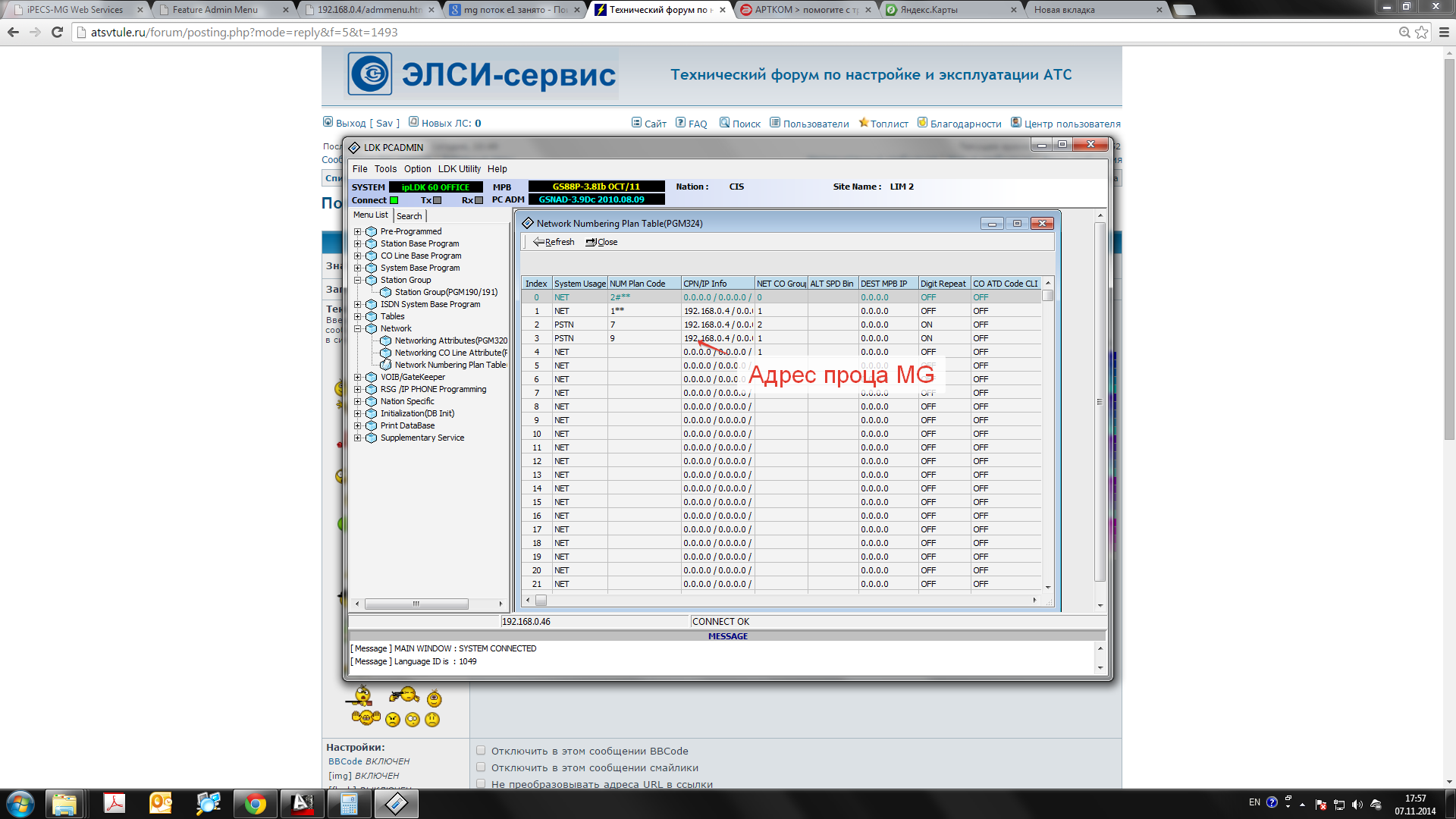The width and height of the screenshot is (1456, 819).
Task: Click the Refresh arrow icon
Action: click(538, 242)
